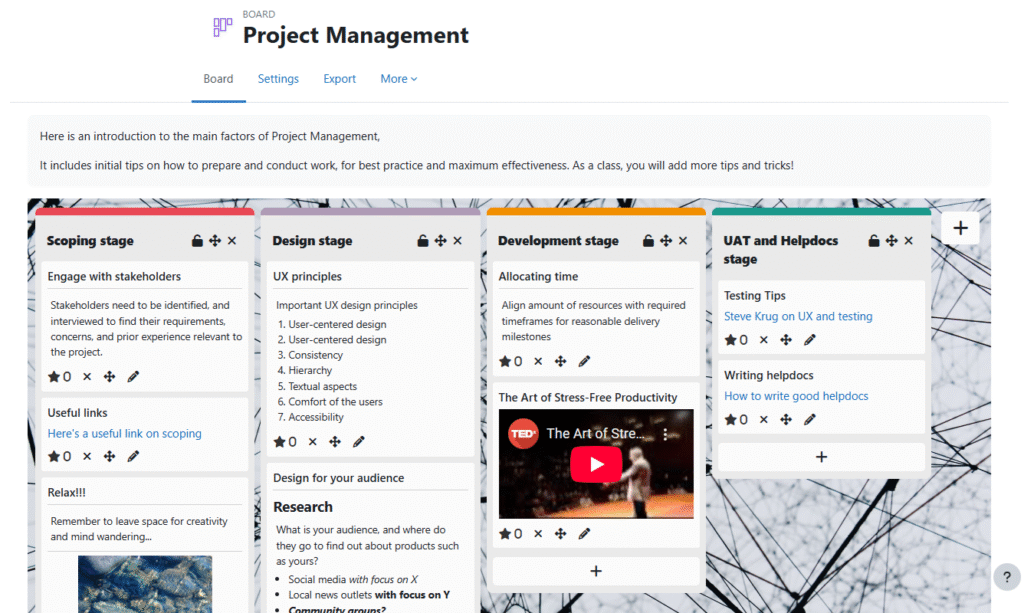Viewport: 1024px width, 613px height.
Task: Edit the Engage with stakeholders card
Action: pyautogui.click(x=135, y=376)
